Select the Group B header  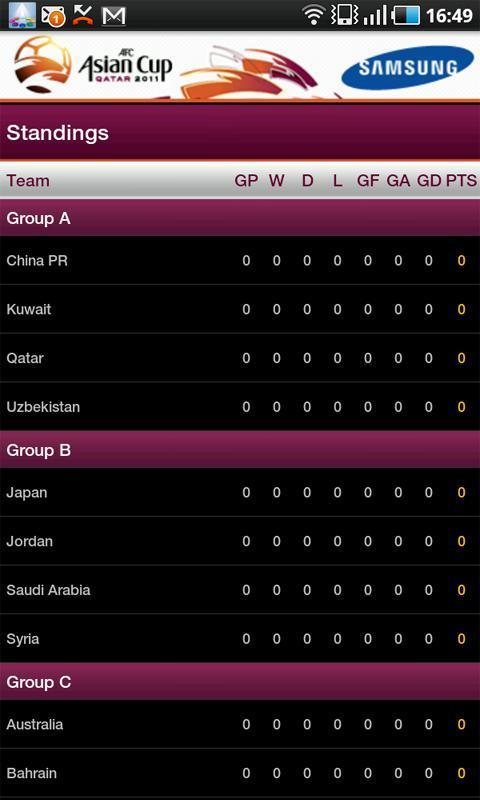click(240, 450)
